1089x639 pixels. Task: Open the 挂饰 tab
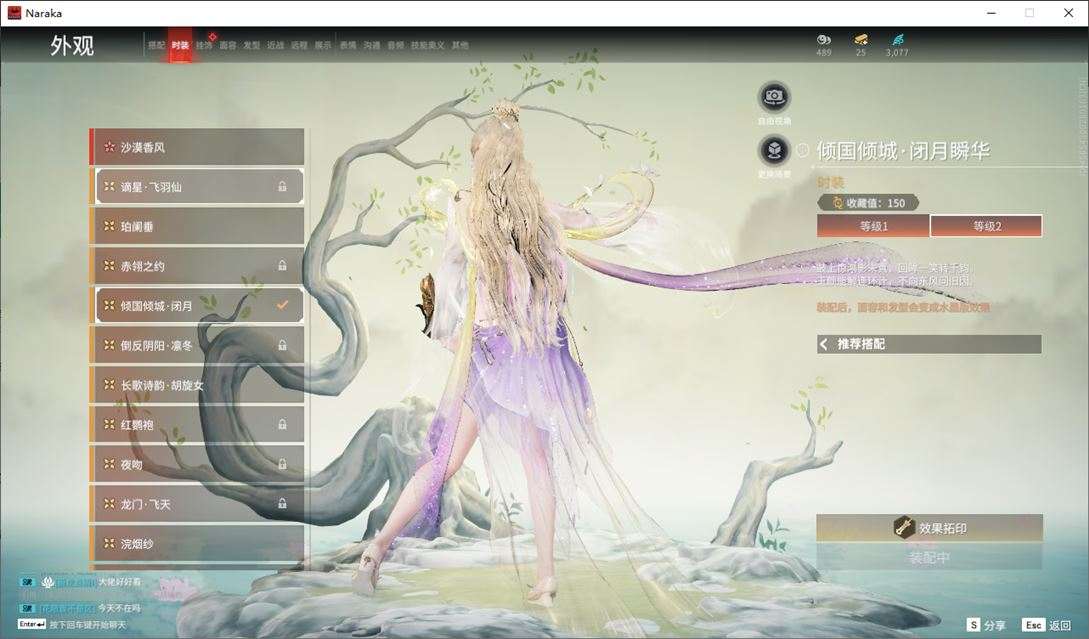click(204, 45)
